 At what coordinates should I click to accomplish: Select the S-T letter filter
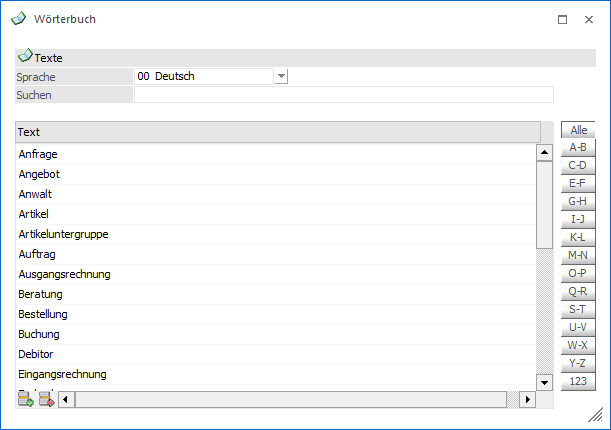click(x=577, y=310)
